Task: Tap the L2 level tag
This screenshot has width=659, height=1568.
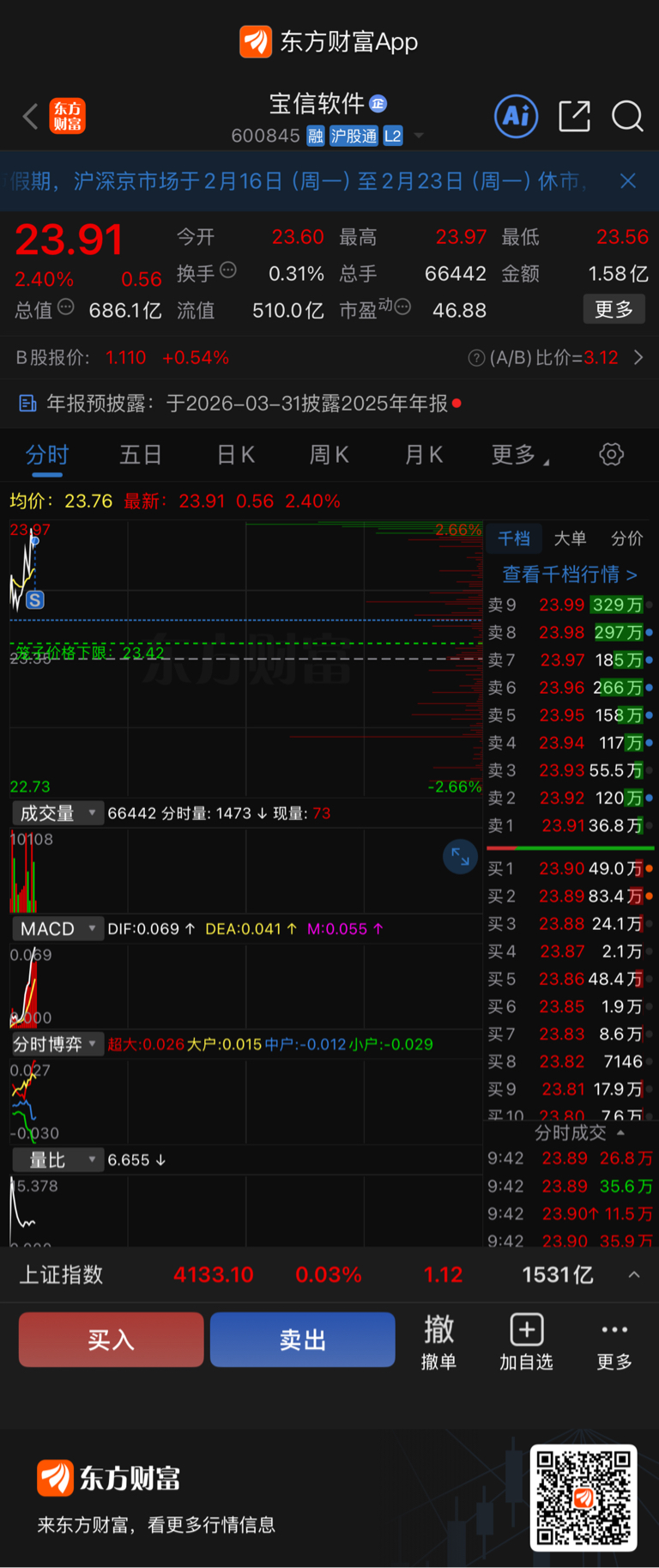Action: (x=393, y=136)
